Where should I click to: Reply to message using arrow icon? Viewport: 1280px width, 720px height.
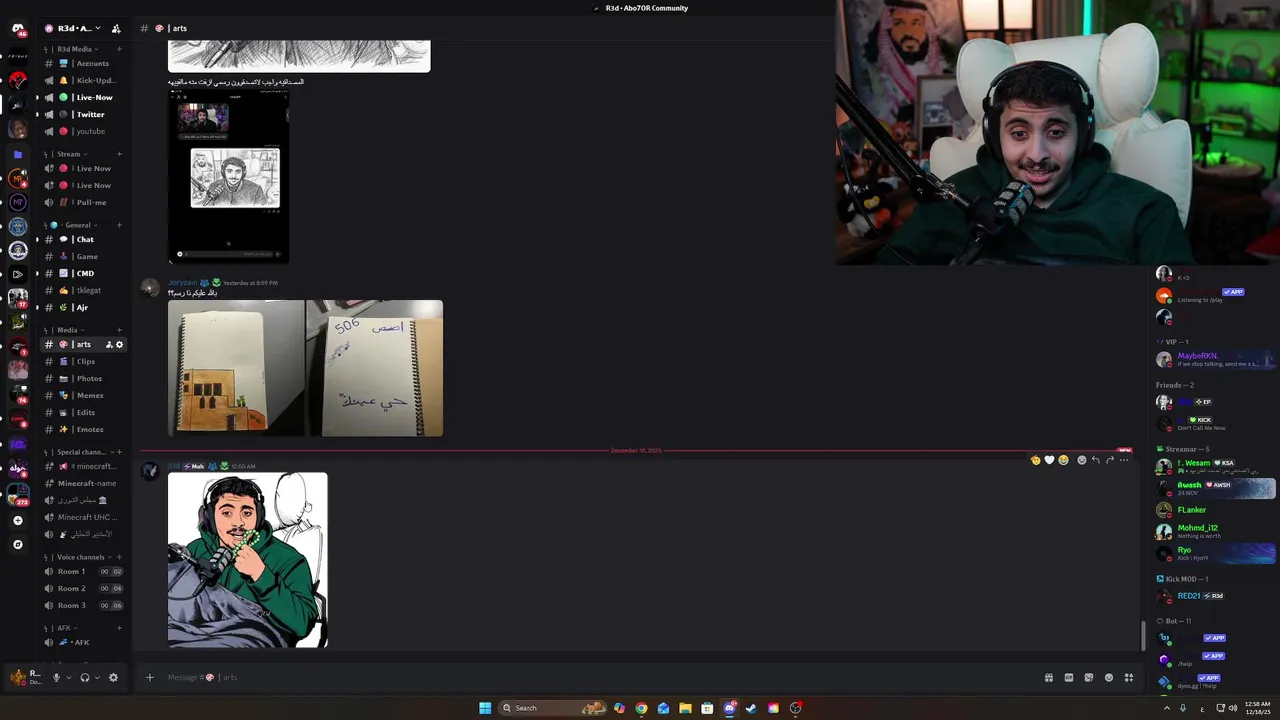point(1095,460)
